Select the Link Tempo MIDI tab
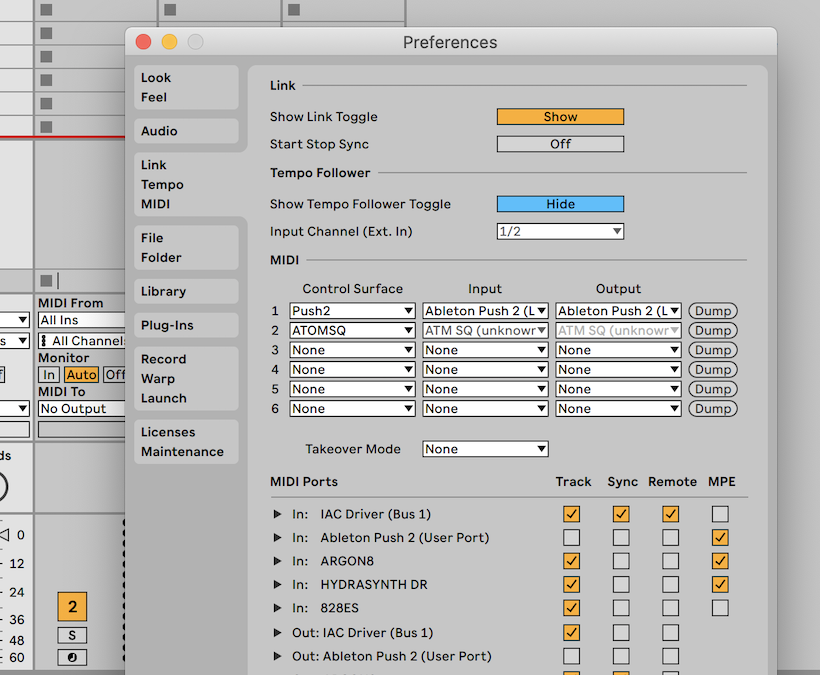The height and width of the screenshot is (675, 820). pyautogui.click(x=186, y=184)
